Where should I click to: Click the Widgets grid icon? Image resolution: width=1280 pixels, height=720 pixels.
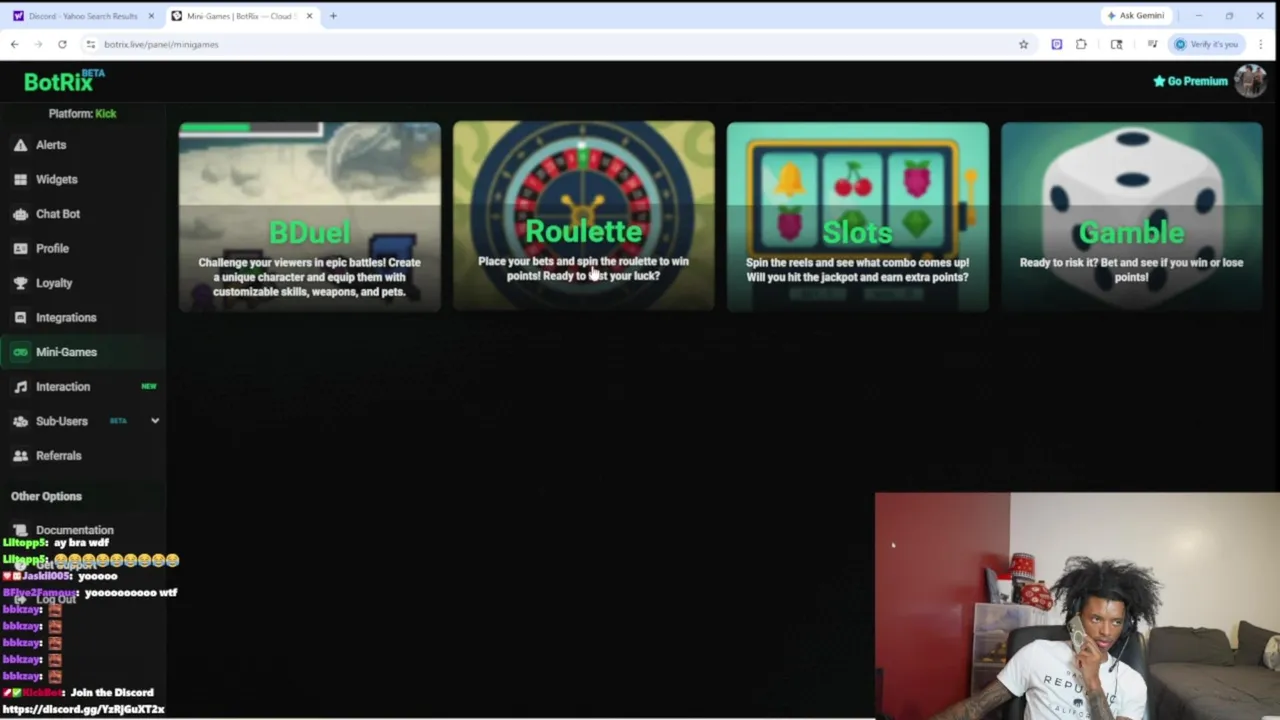pyautogui.click(x=20, y=179)
